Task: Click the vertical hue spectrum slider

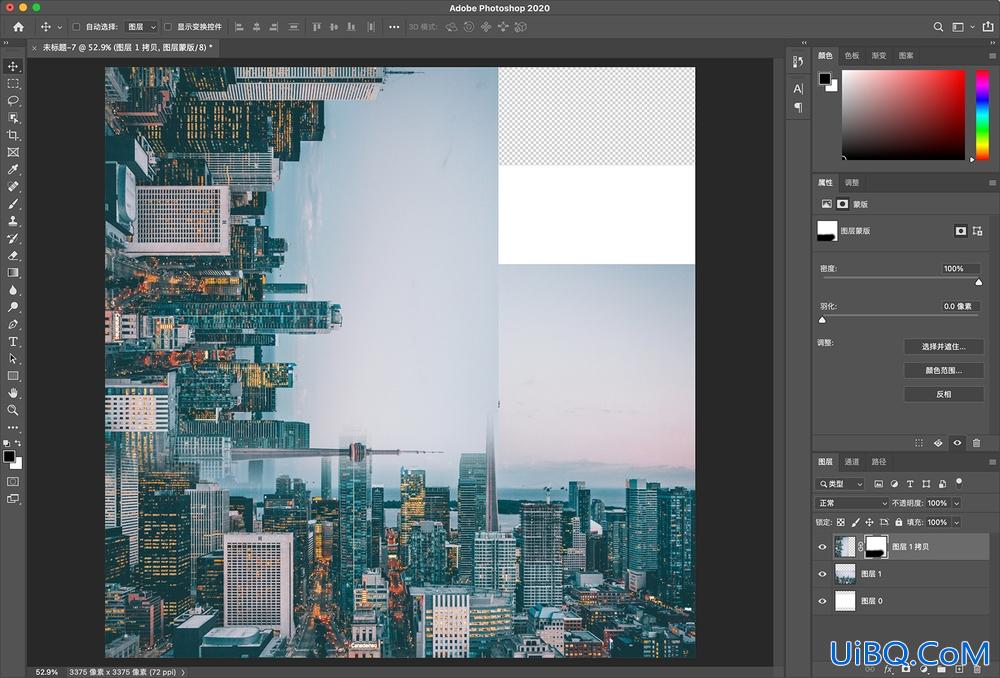Action: click(983, 115)
